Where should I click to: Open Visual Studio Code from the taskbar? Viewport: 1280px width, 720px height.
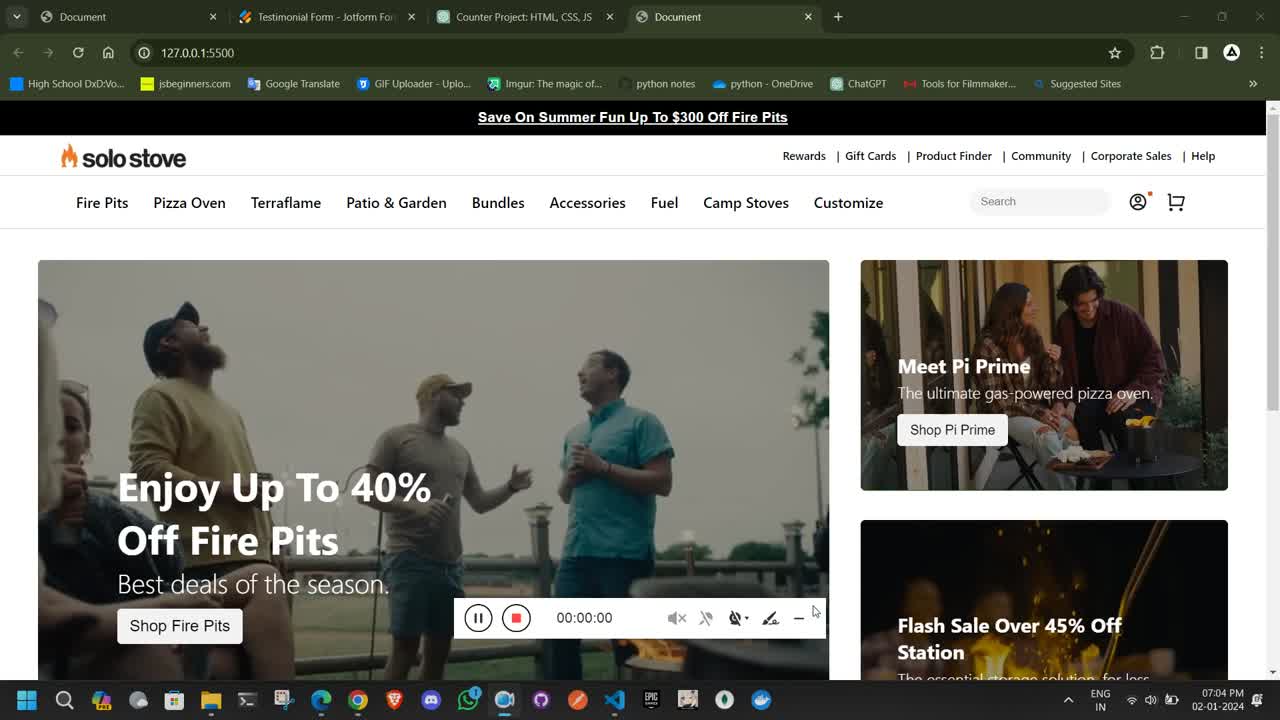[614, 700]
